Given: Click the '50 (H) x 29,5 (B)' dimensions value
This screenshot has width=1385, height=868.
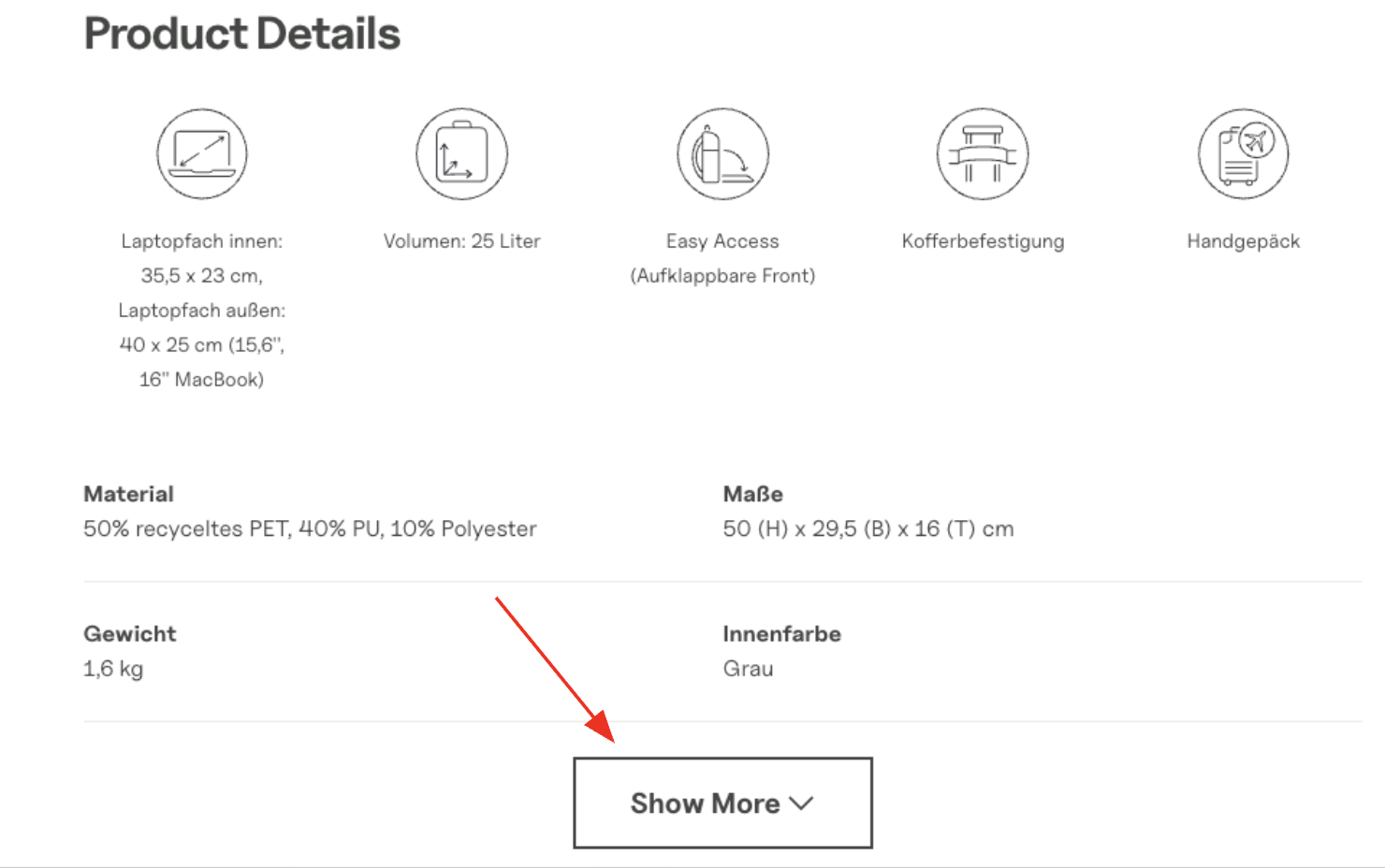Looking at the screenshot, I should (867, 529).
